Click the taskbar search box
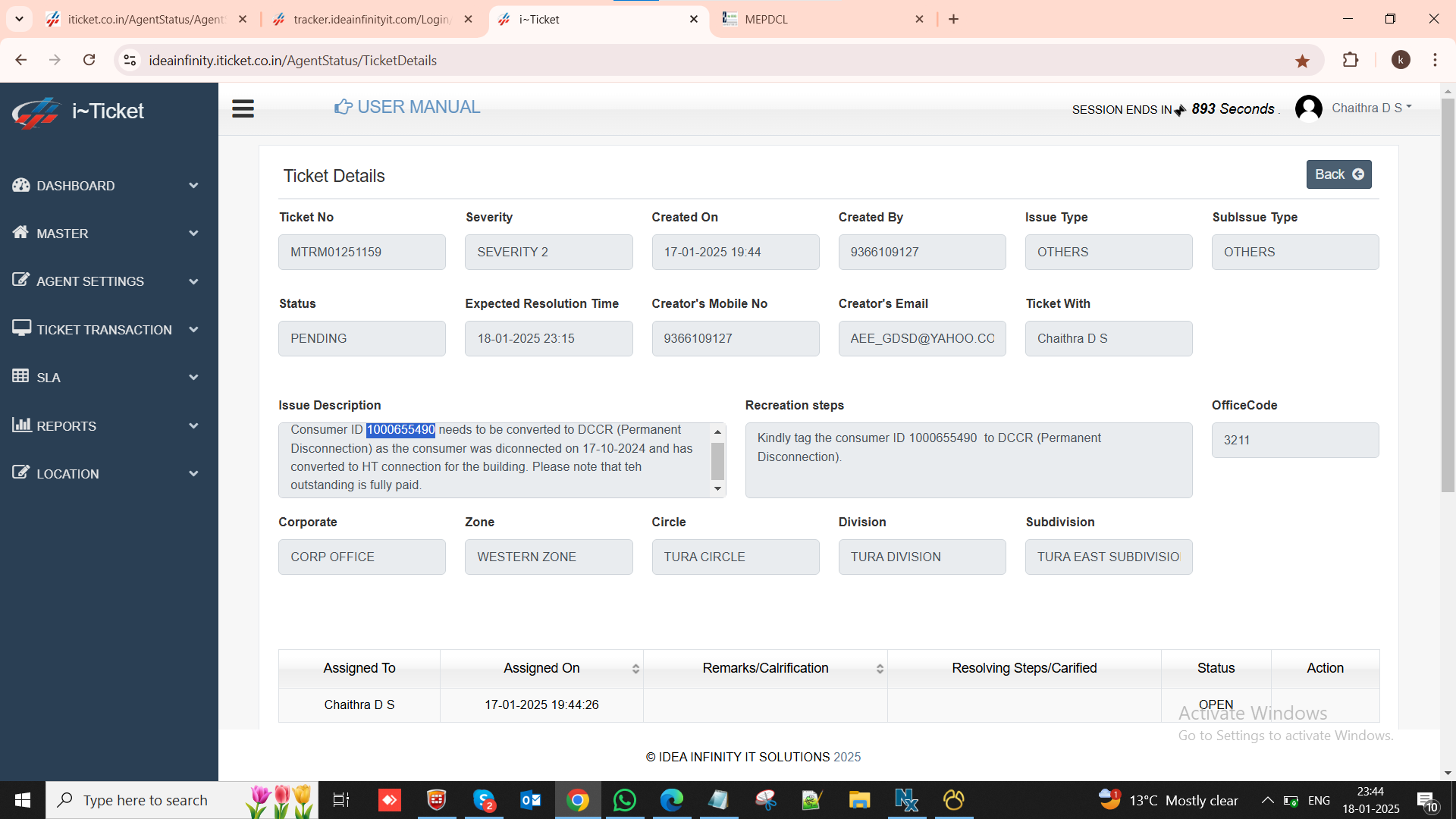This screenshot has height=819, width=1456. point(182,800)
